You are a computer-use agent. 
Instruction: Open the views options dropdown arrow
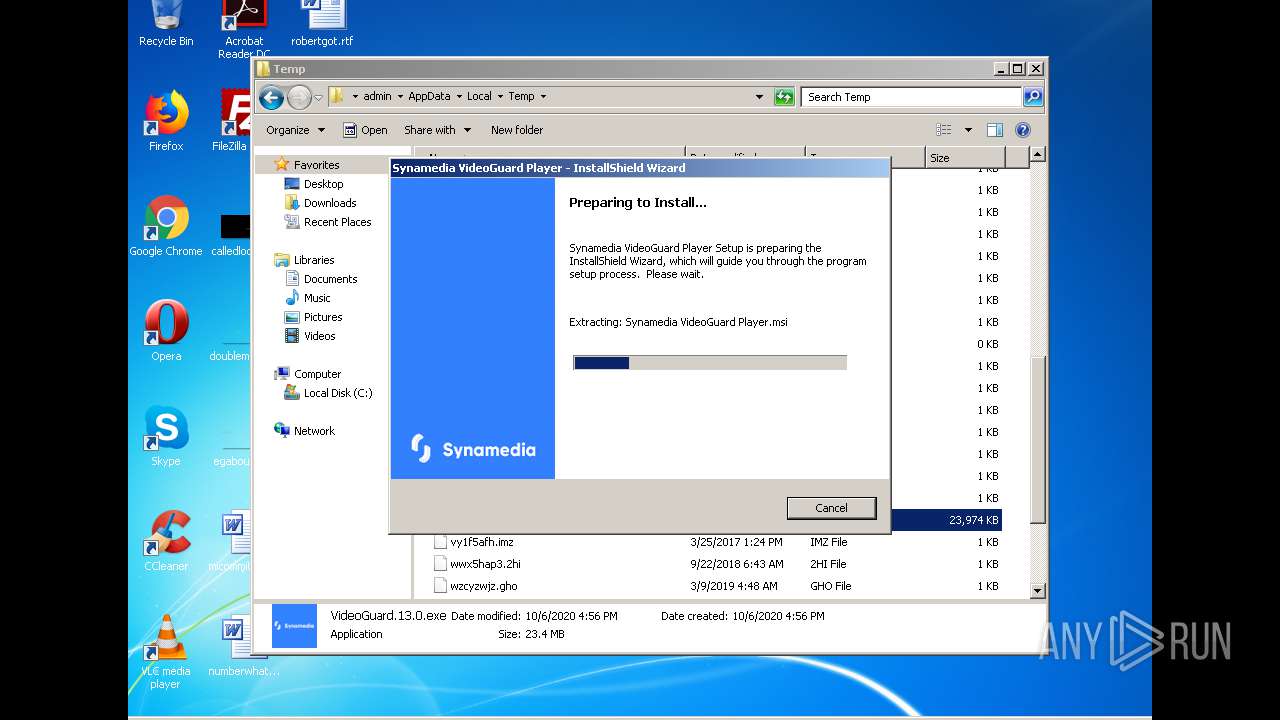(x=968, y=130)
